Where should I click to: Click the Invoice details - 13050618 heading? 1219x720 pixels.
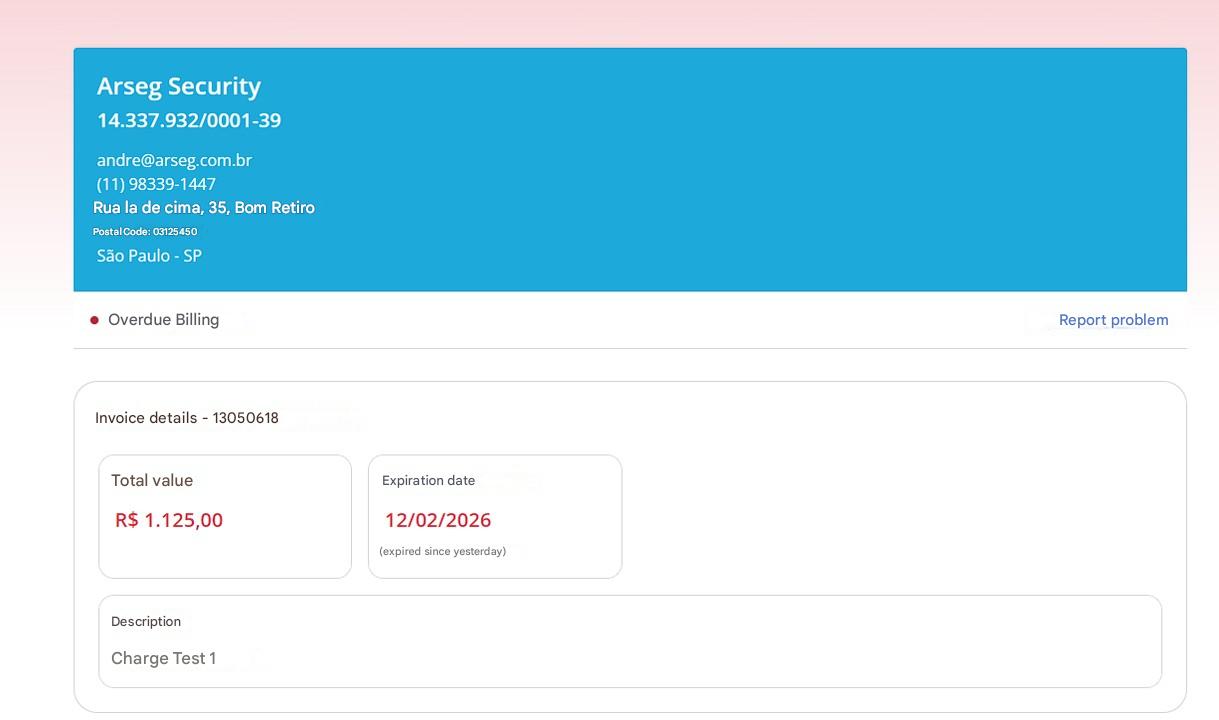[x=186, y=418]
